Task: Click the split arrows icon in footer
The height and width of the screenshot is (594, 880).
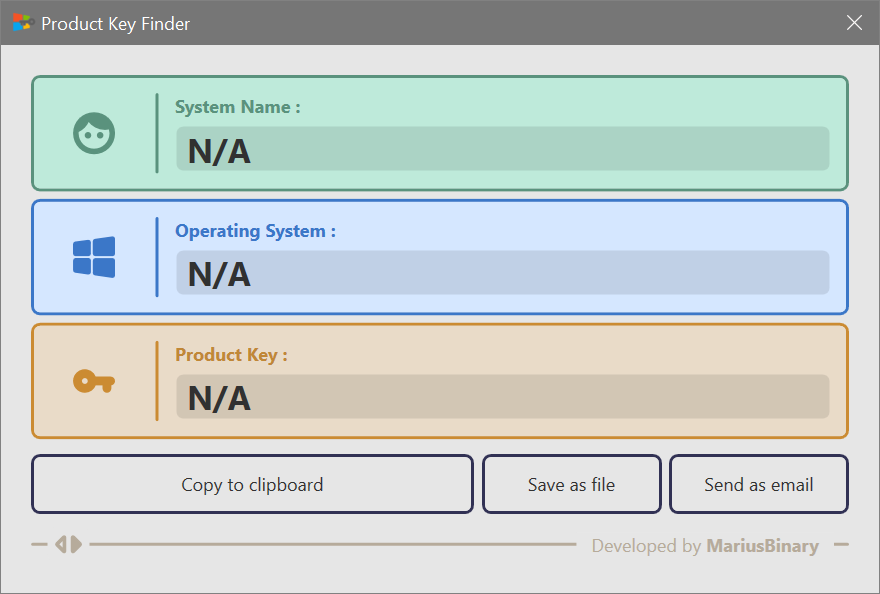Action: (x=69, y=545)
